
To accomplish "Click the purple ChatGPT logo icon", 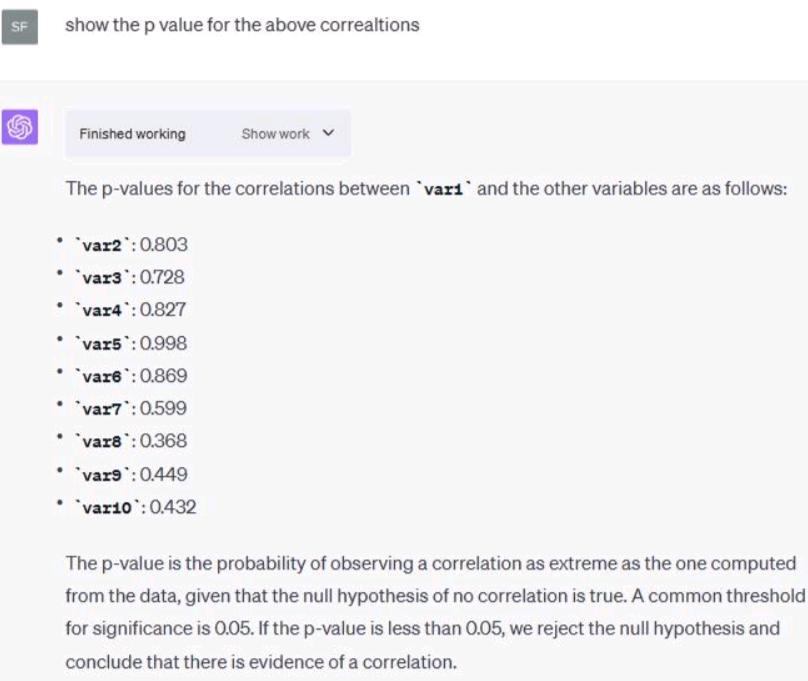I will 20,128.
